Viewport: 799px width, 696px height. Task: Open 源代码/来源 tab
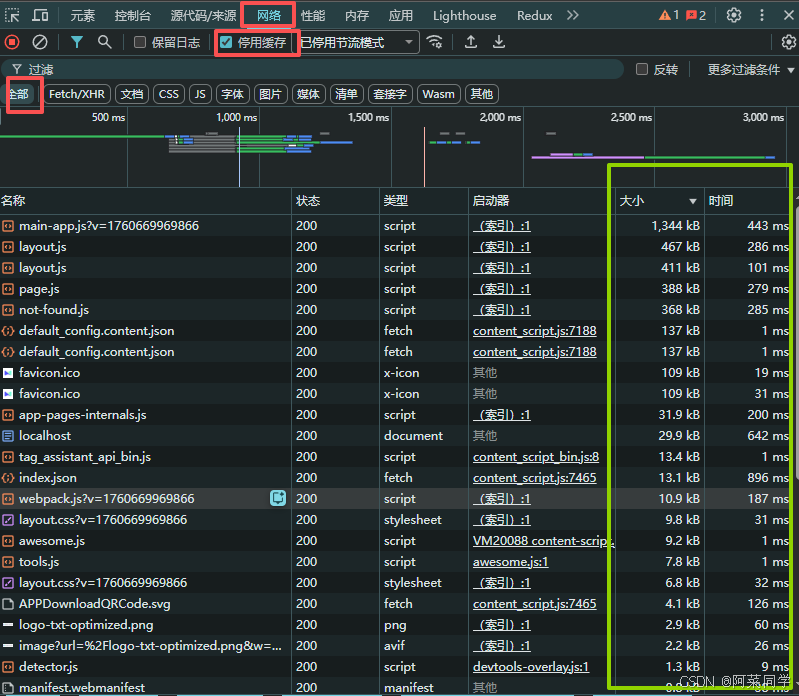[x=203, y=16]
